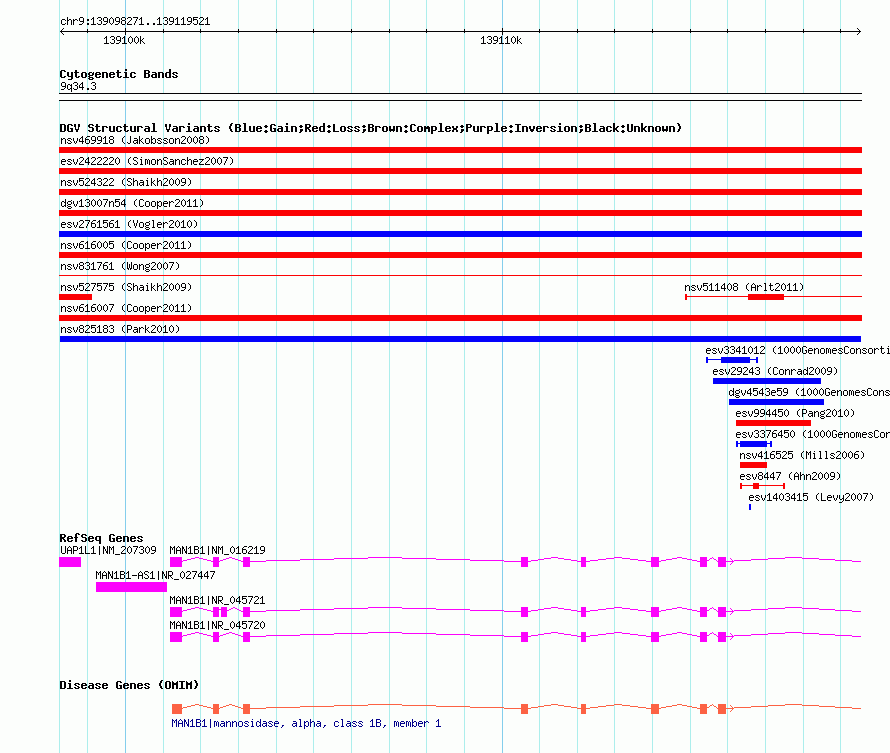This screenshot has width=890, height=753.
Task: Open the MAN1B1 mannosidase OMIM link
Action: (x=305, y=723)
